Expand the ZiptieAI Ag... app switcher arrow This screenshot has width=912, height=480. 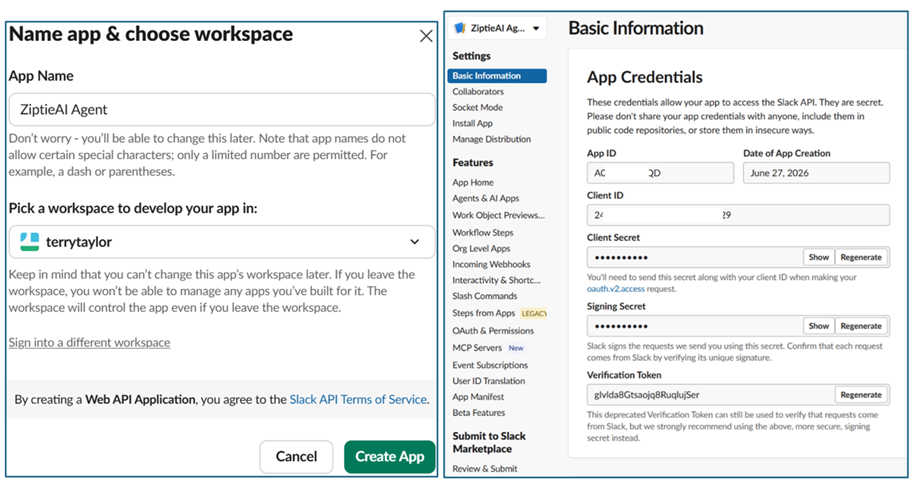click(536, 28)
